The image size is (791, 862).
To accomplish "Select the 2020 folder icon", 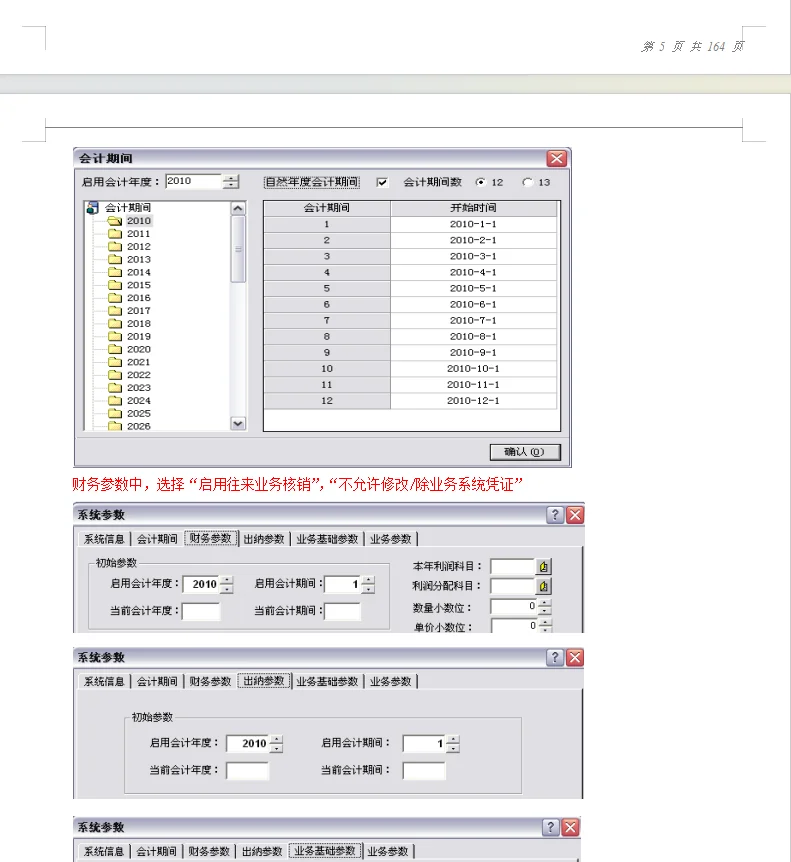I will click(x=115, y=349).
